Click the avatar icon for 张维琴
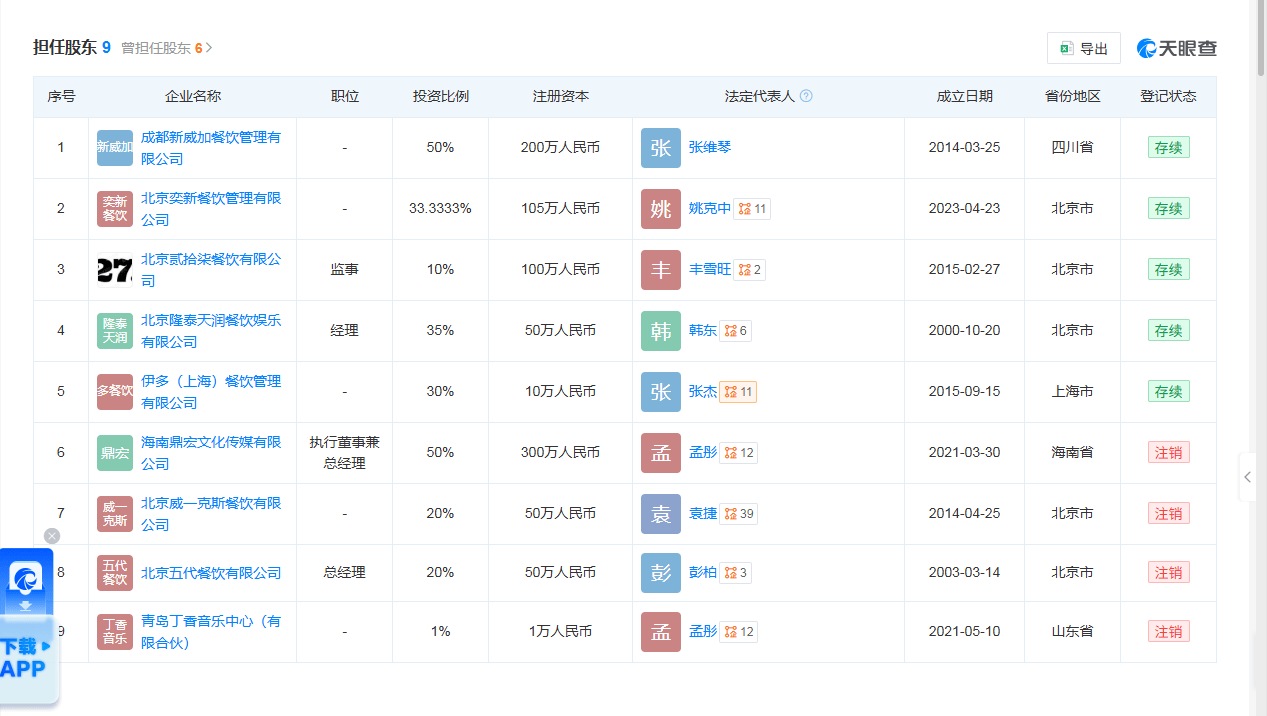The image size is (1267, 716). tap(660, 147)
